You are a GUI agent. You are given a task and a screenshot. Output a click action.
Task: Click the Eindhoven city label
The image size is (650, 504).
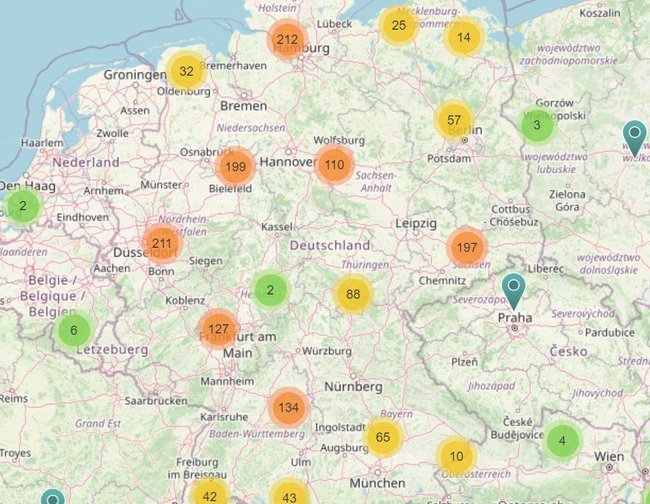[82, 217]
